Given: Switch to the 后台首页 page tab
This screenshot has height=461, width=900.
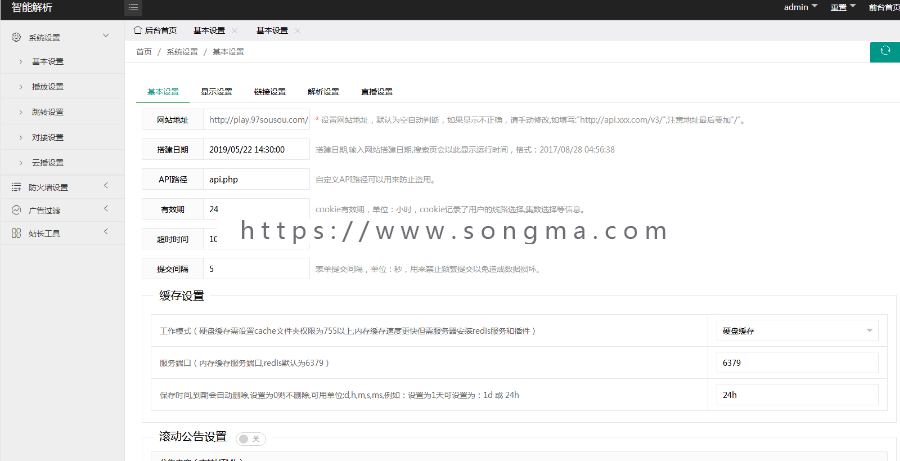Looking at the screenshot, I should pos(155,30).
